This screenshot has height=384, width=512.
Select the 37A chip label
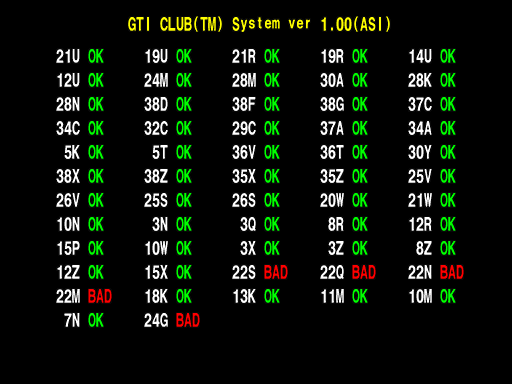[332, 128]
